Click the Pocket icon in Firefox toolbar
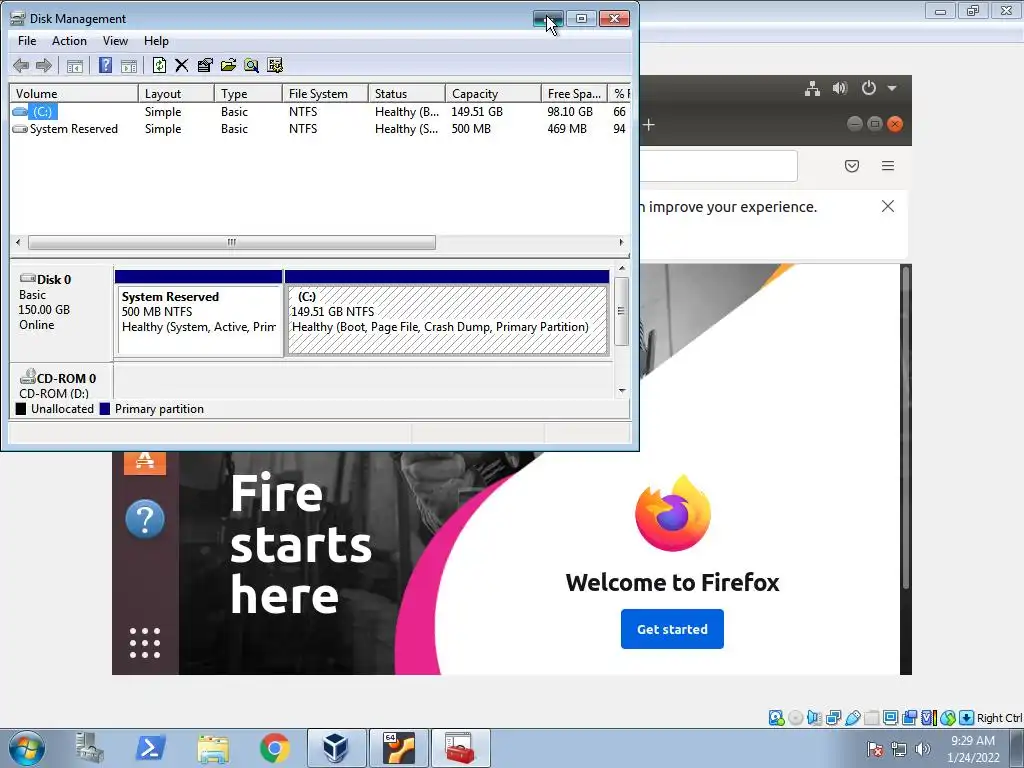 pos(852,166)
